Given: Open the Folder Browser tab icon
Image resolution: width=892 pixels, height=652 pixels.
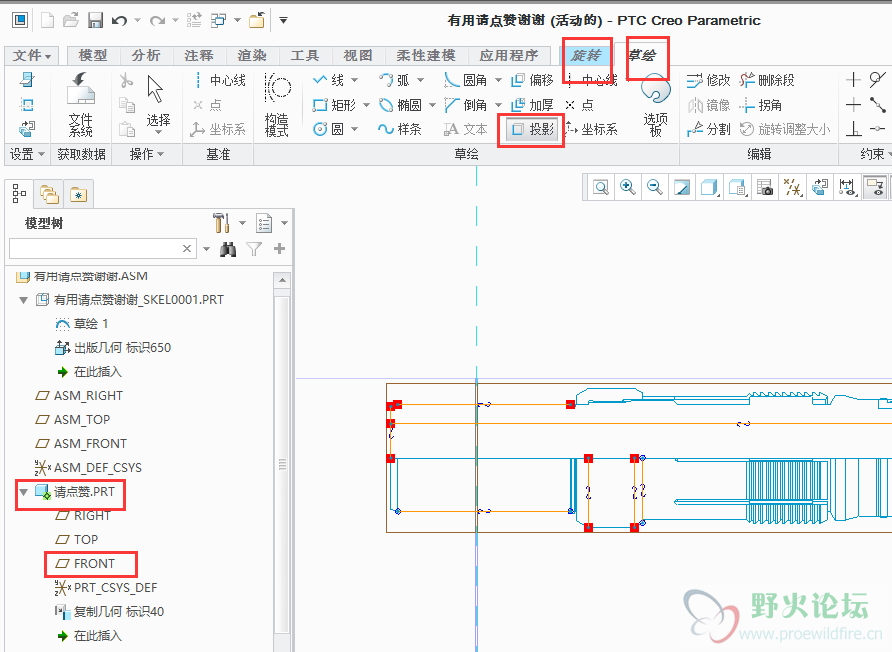Looking at the screenshot, I should [49, 195].
